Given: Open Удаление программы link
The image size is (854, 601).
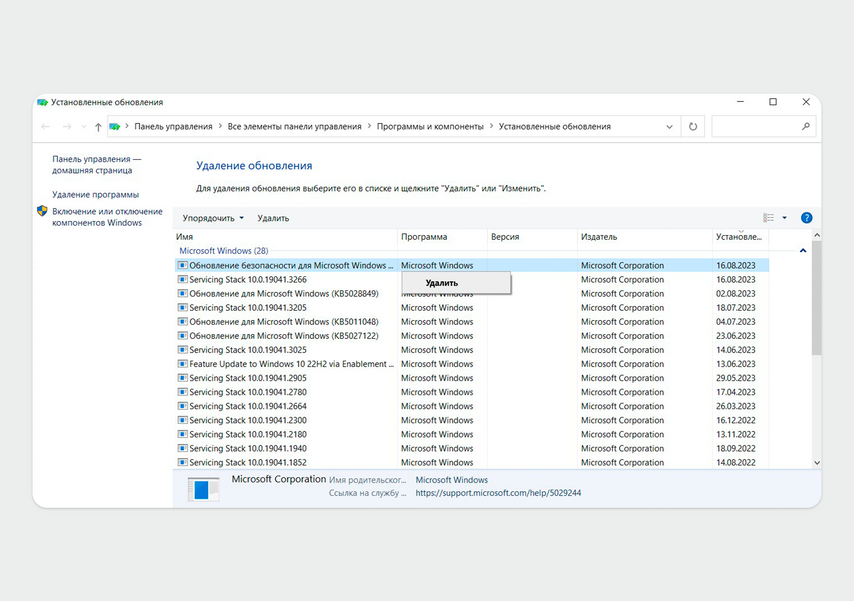Looking at the screenshot, I should 95,195.
